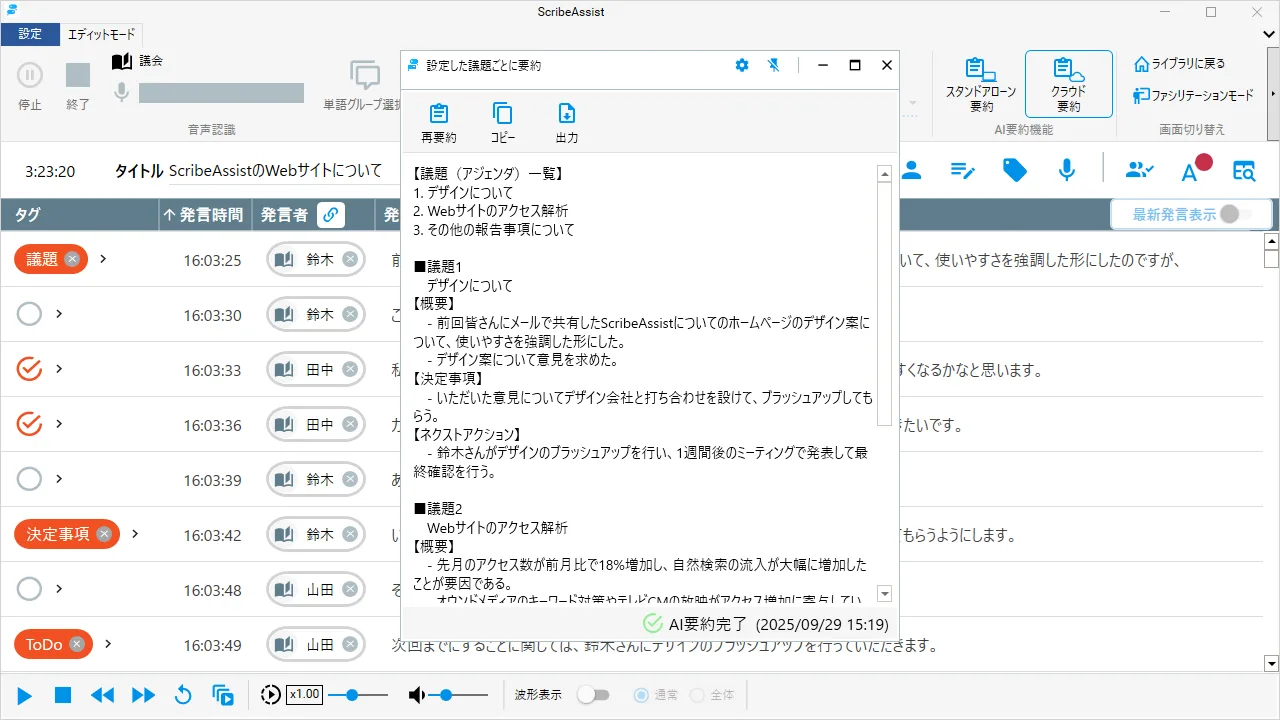Export the summary using the 出力 icon
The image size is (1280, 720).
tap(567, 113)
